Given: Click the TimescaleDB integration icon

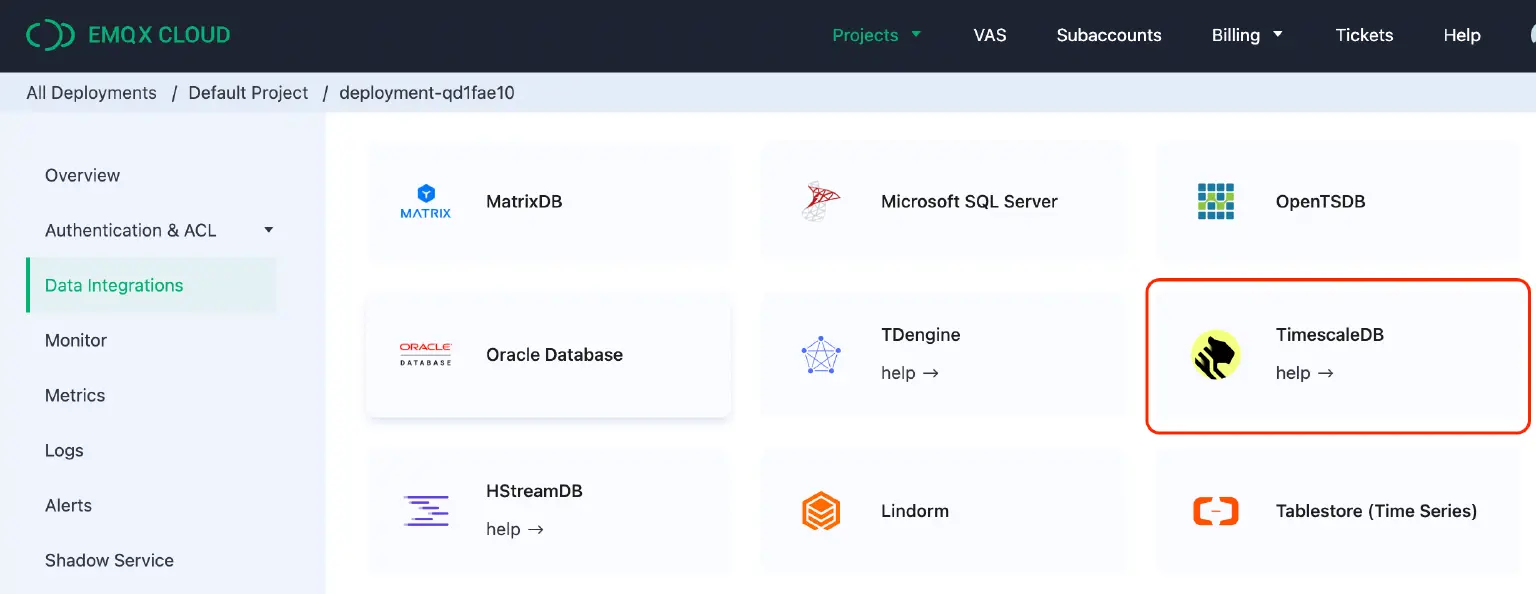Looking at the screenshot, I should coord(1216,355).
